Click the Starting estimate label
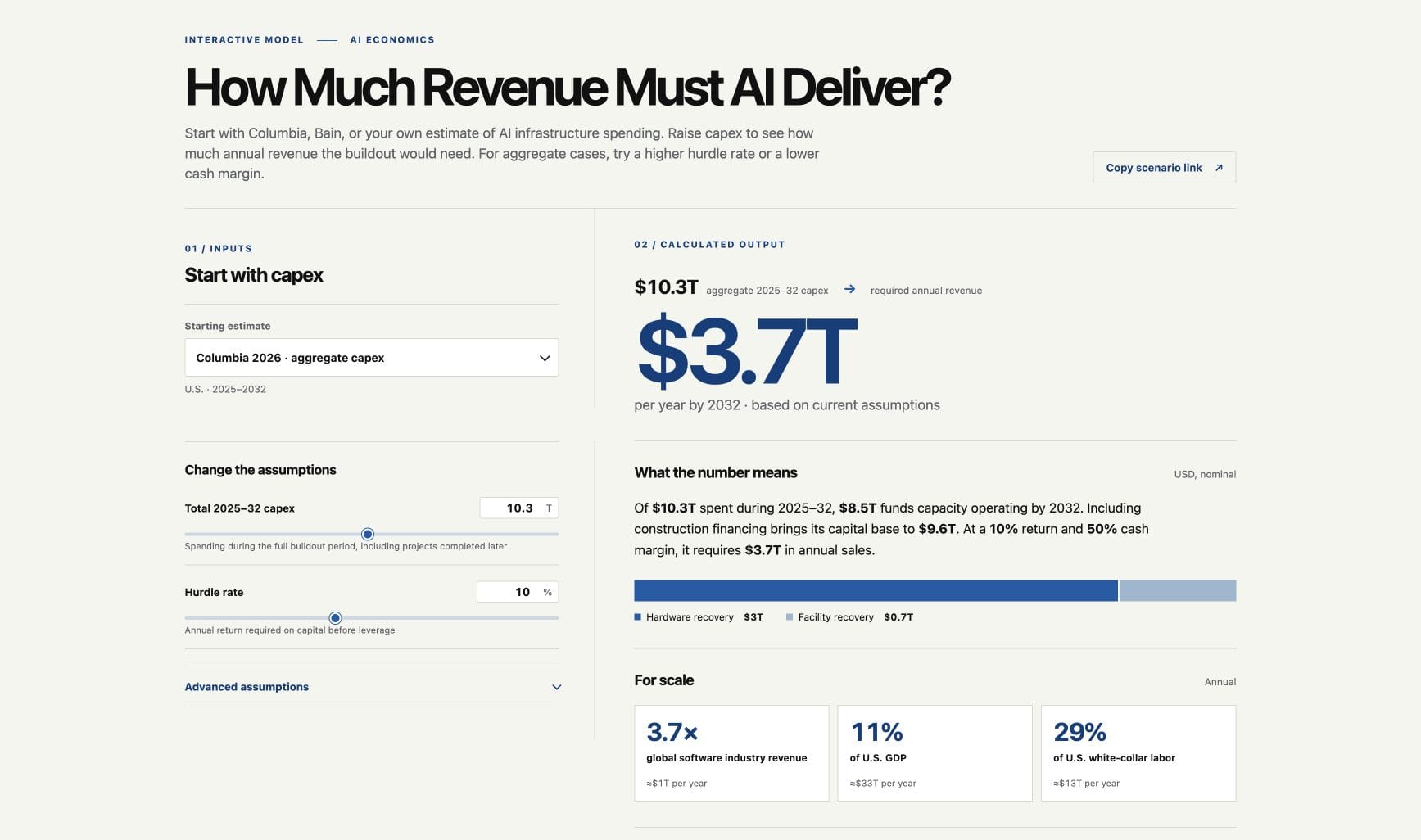The width and height of the screenshot is (1421, 840). 228,326
